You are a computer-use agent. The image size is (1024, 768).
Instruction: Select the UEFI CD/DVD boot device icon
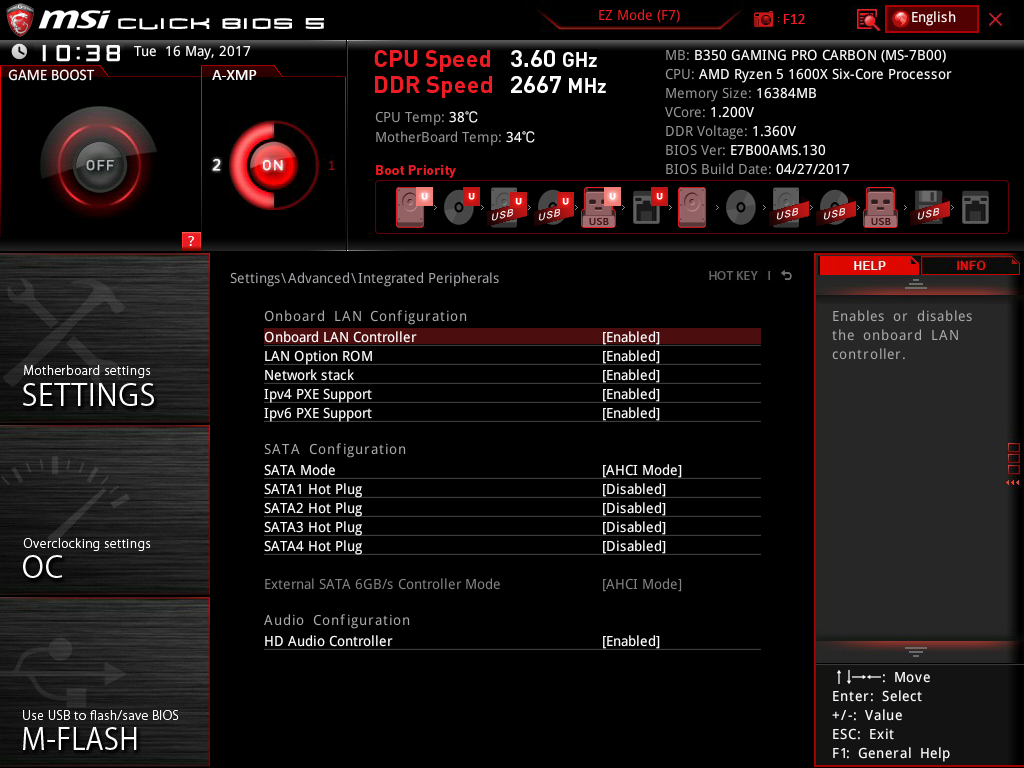(461, 208)
